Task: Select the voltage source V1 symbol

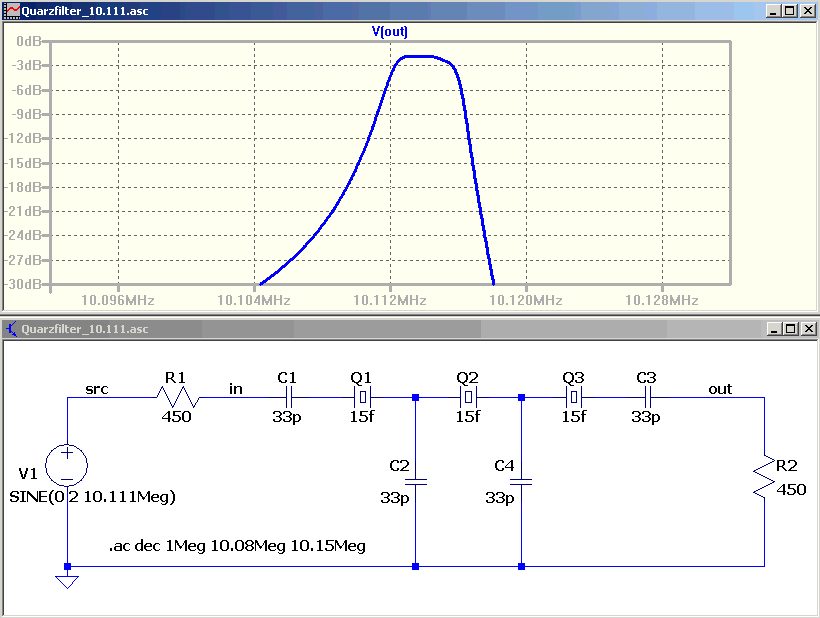Action: (x=67, y=465)
